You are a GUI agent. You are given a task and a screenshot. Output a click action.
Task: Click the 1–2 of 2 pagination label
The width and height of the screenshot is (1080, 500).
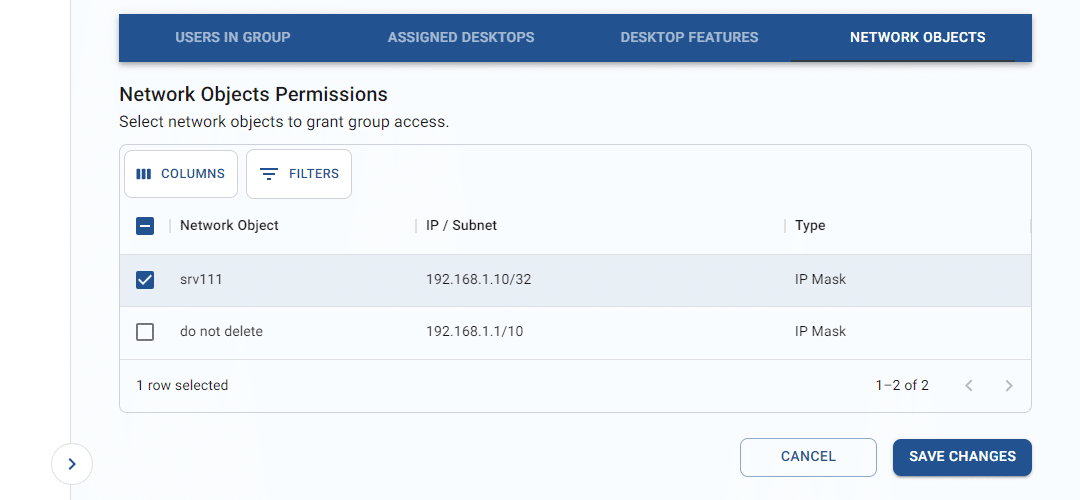tap(902, 385)
